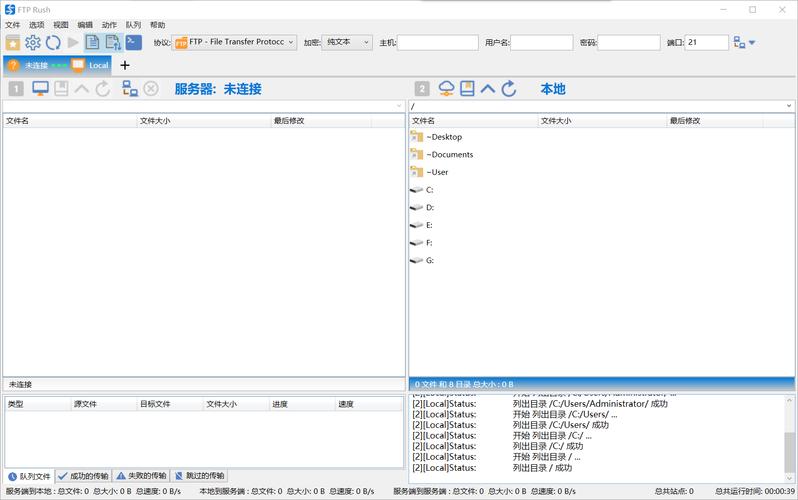The width and height of the screenshot is (798, 500).
Task: Sort local pane by 文件名 column
Action: tap(474, 121)
